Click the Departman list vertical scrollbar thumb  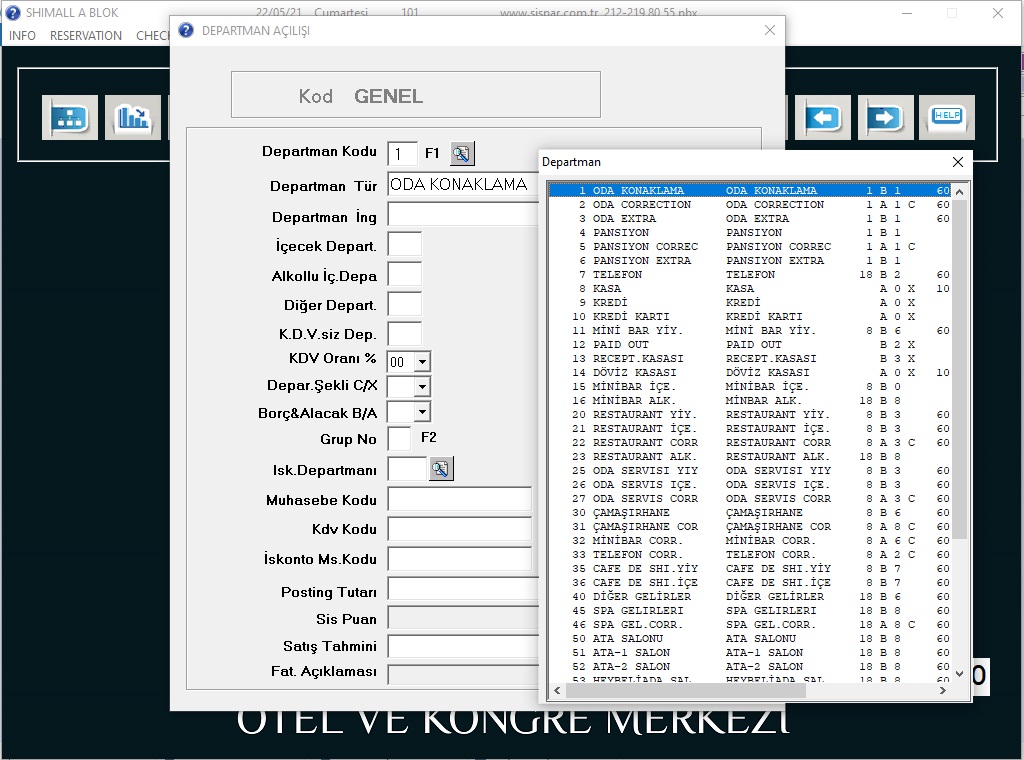[959, 369]
